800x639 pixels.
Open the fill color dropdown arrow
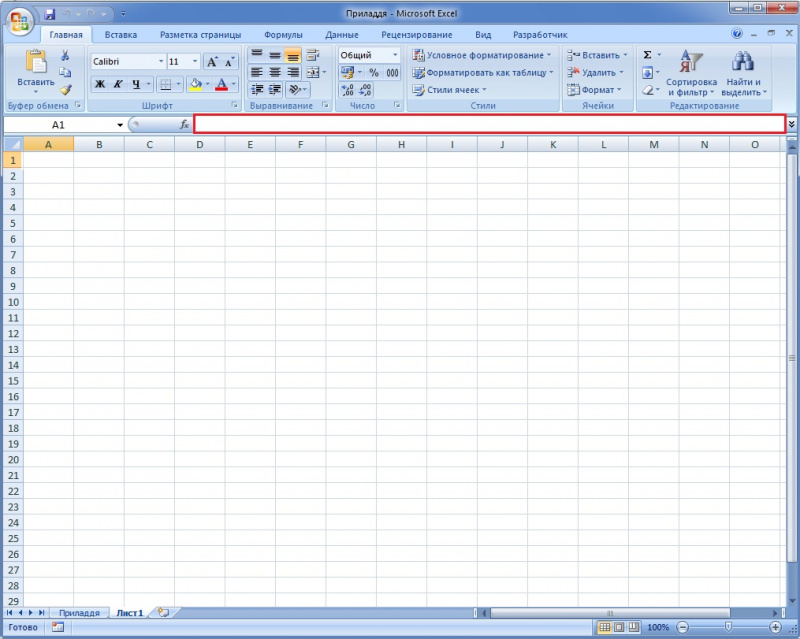[208, 84]
